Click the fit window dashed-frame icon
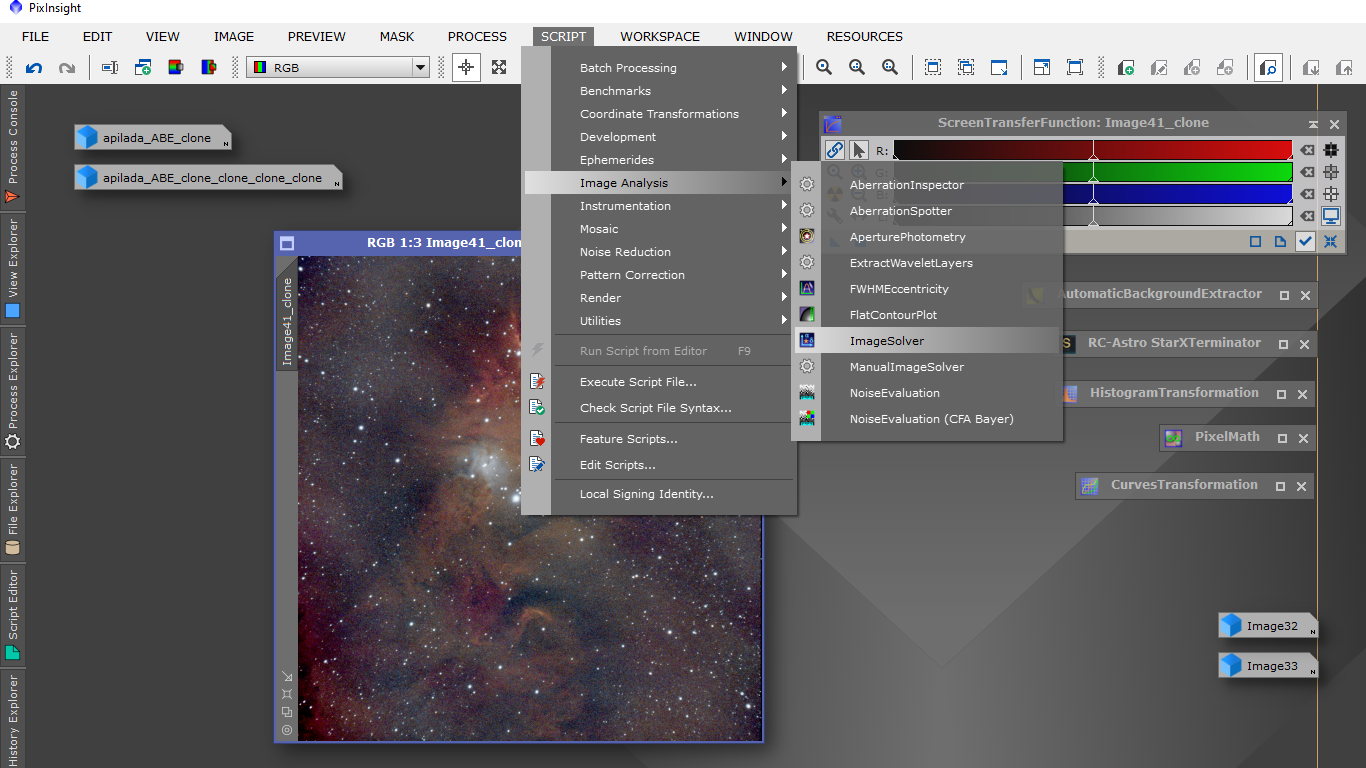This screenshot has width=1366, height=768. 933,68
